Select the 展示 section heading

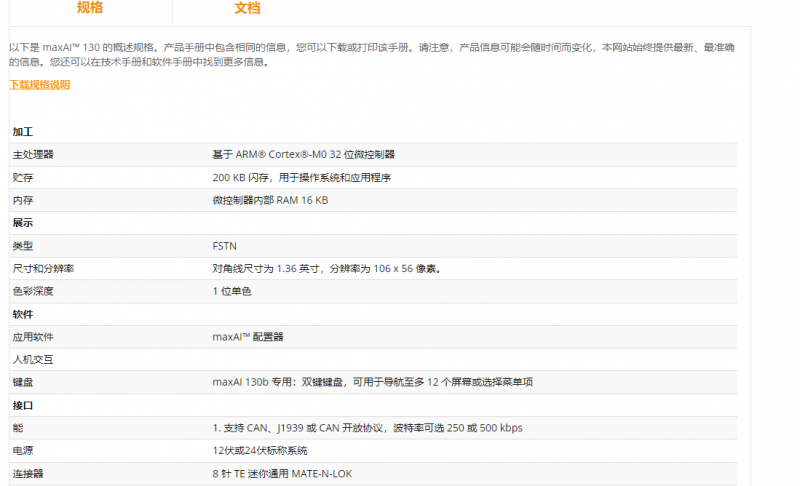tap(23, 223)
